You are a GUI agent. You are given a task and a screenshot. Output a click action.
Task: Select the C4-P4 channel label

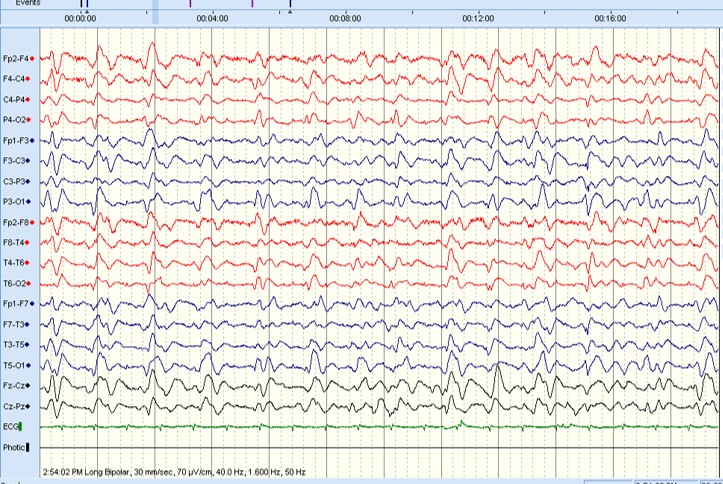coord(14,100)
